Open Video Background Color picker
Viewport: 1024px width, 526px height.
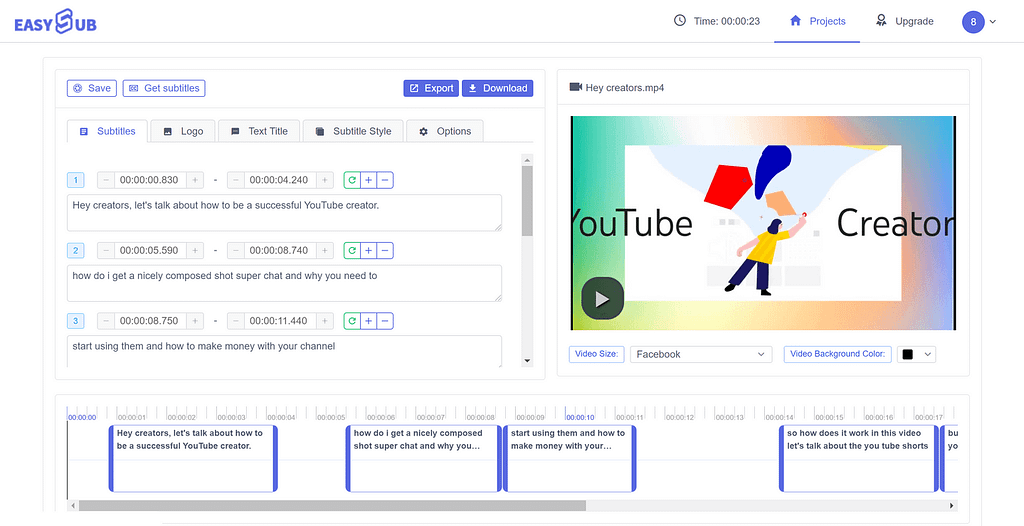tap(916, 354)
